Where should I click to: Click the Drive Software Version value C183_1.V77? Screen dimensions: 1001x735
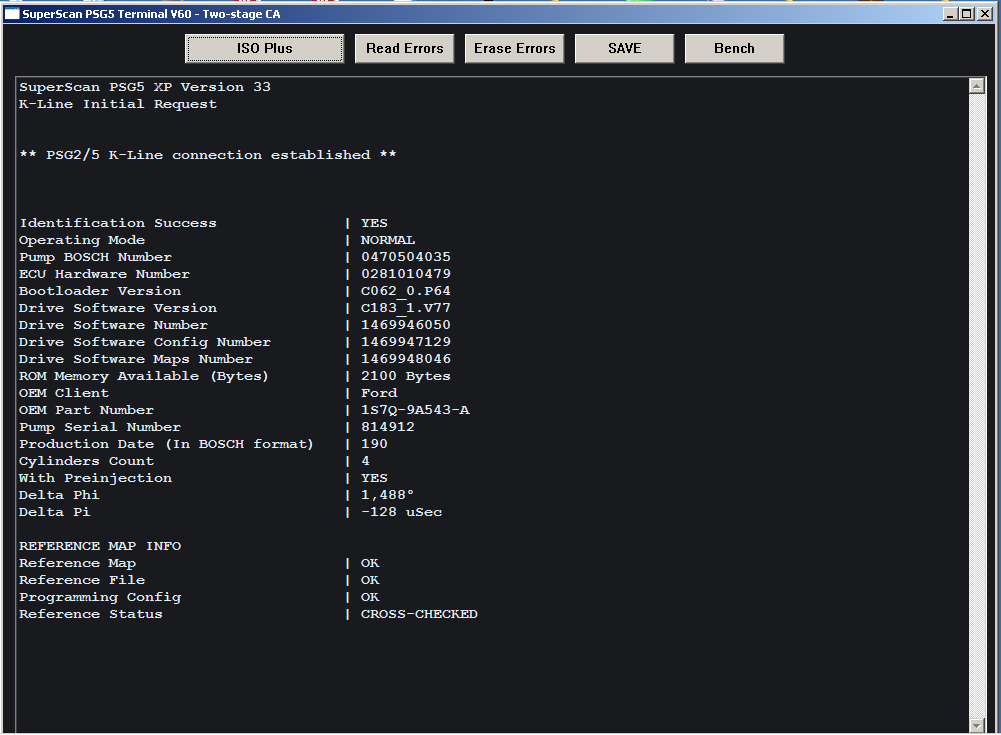pyautogui.click(x=406, y=308)
